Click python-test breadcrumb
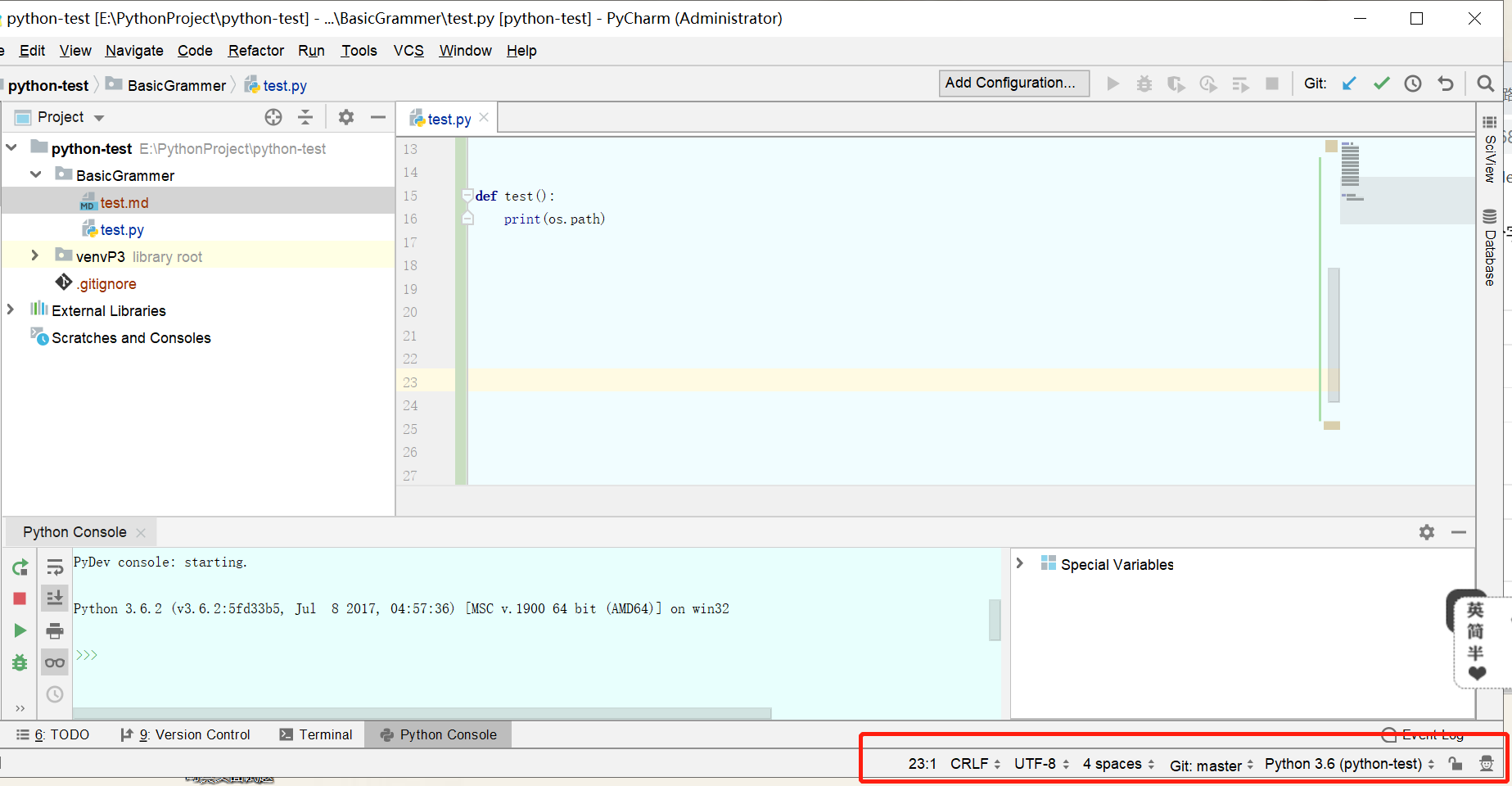The width and height of the screenshot is (1512, 786). click(48, 85)
